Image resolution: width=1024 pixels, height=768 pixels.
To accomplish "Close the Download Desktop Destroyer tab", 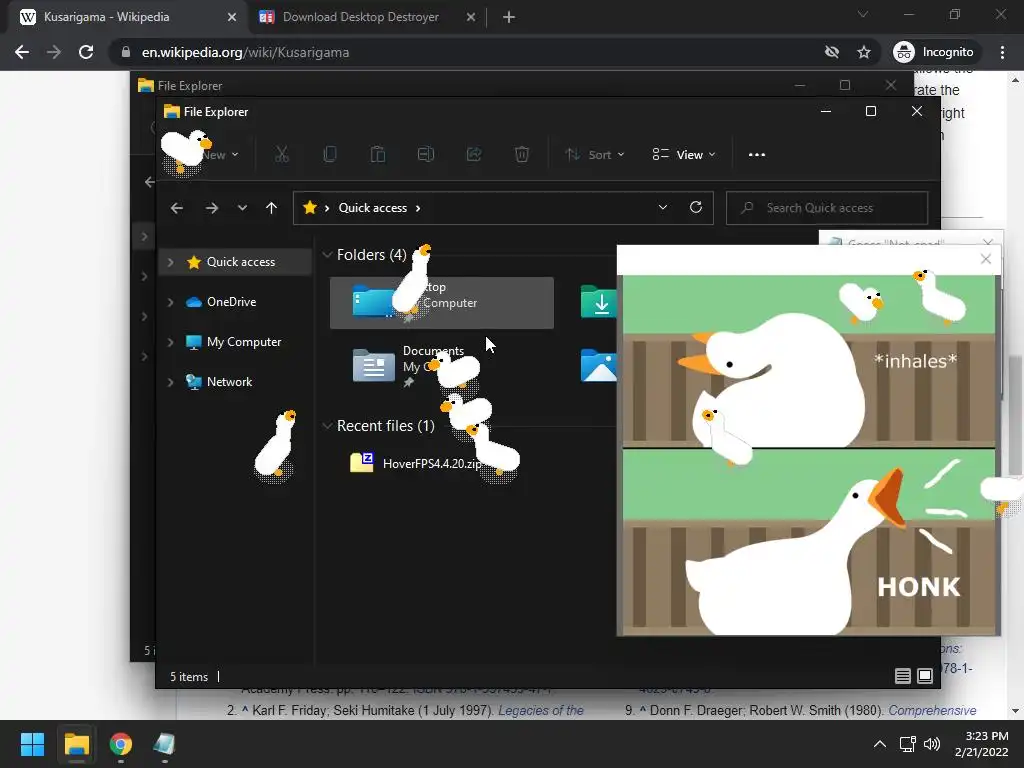I will coord(470,17).
